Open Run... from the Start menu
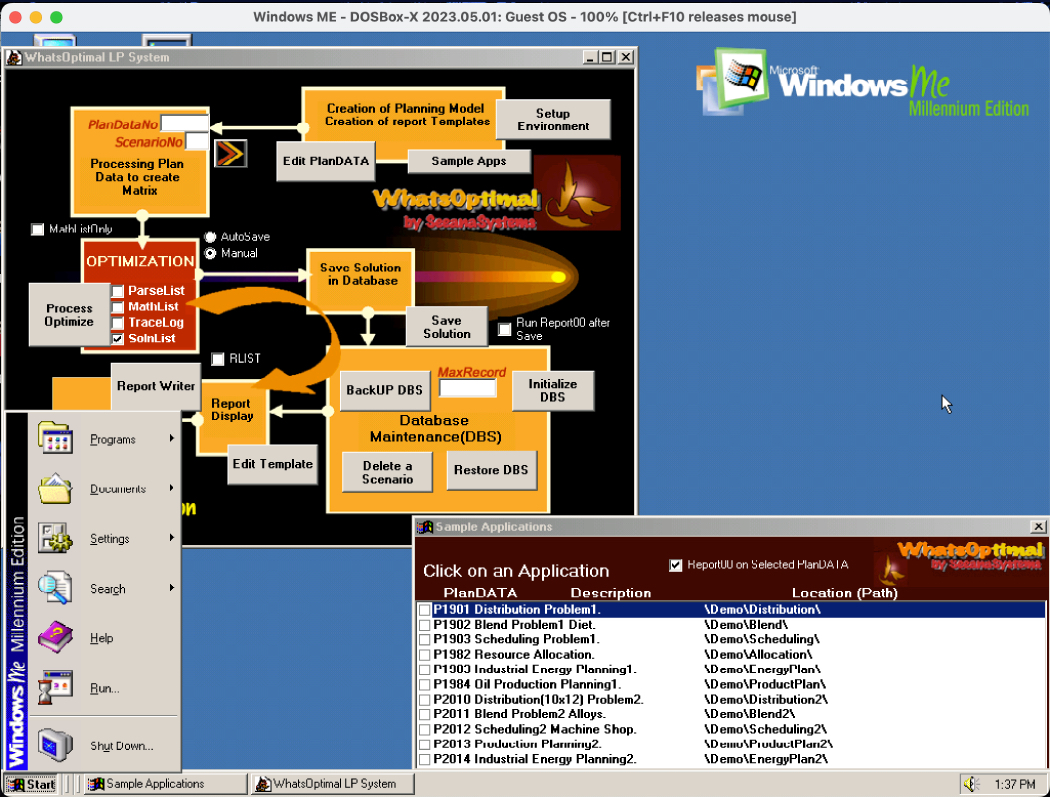This screenshot has height=797, width=1050. coord(104,688)
